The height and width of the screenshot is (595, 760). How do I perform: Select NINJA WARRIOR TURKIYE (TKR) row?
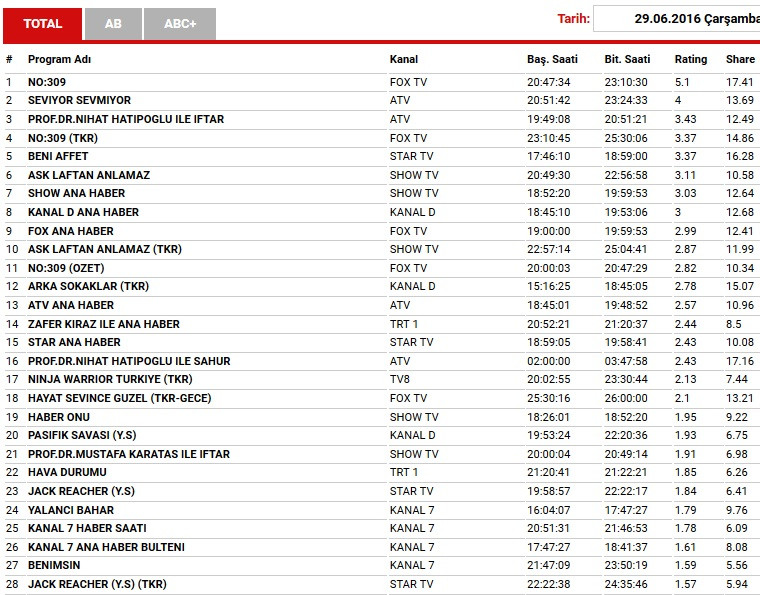(110, 379)
